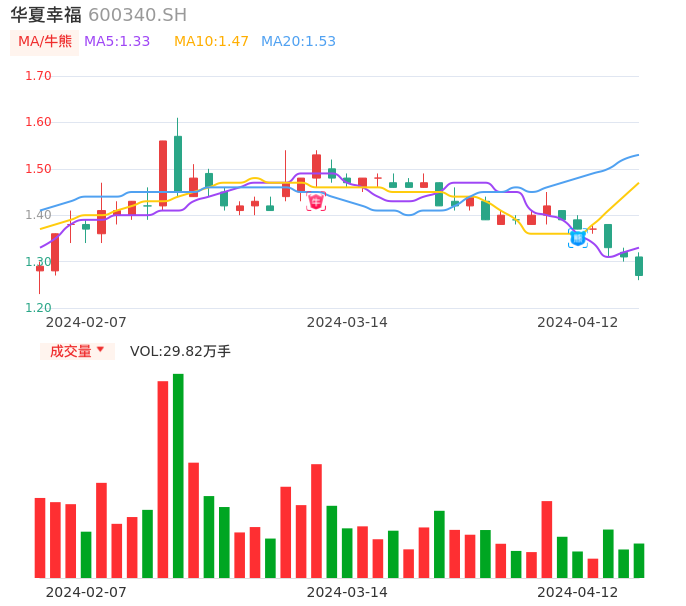Select the tallest green volume bar

coord(178,475)
